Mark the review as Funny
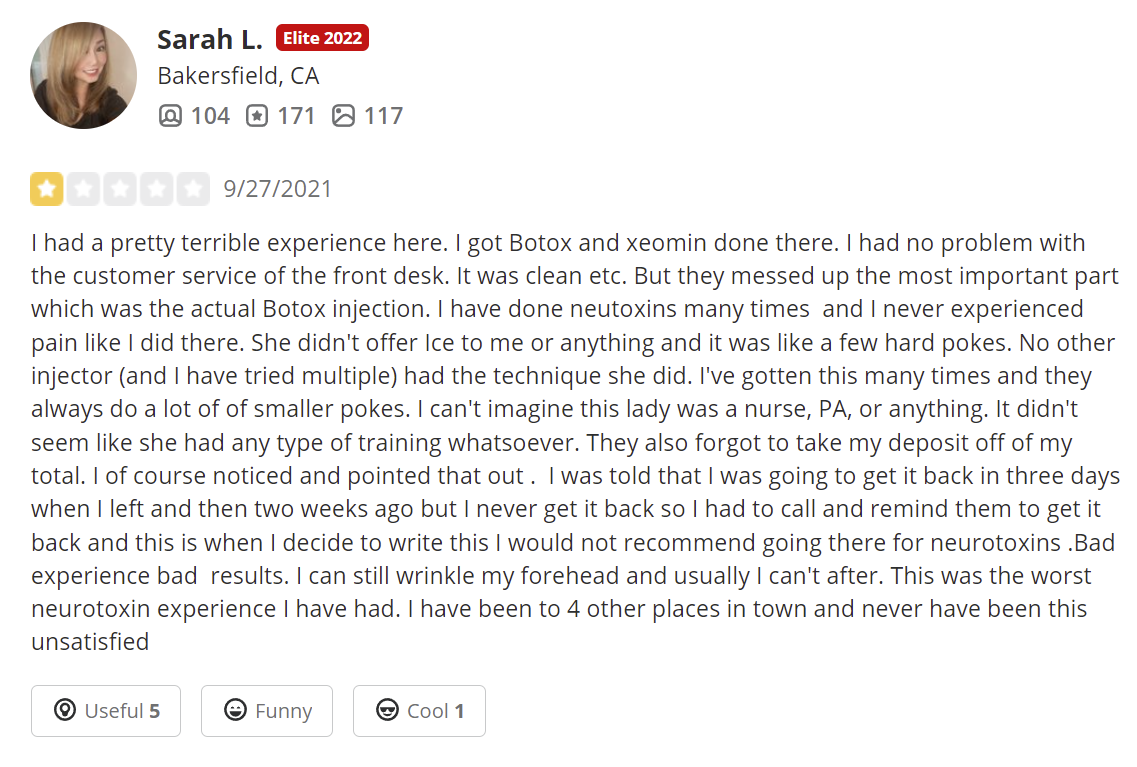The width and height of the screenshot is (1137, 767). [x=267, y=711]
